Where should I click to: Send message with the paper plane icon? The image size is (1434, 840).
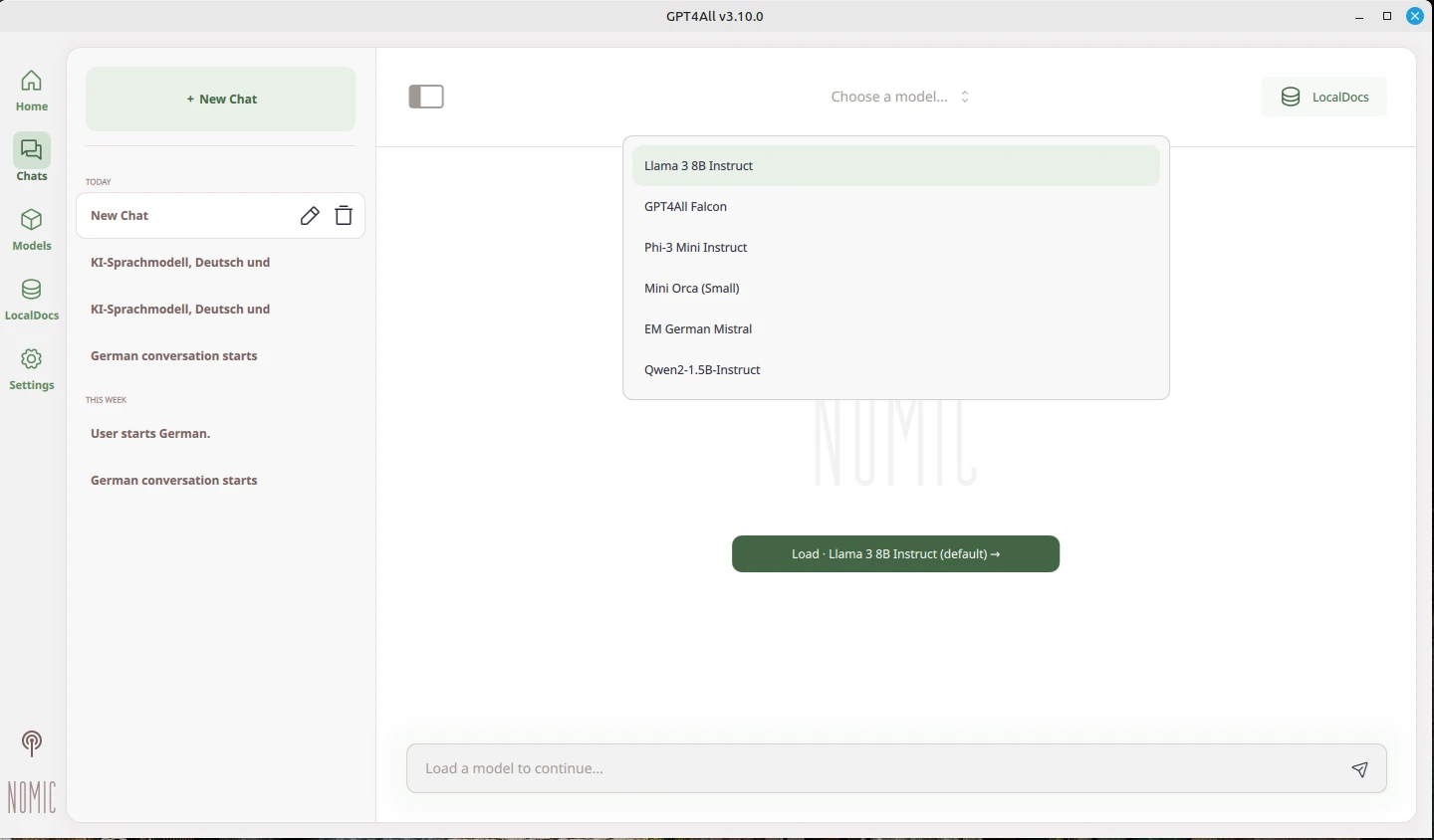point(1360,769)
